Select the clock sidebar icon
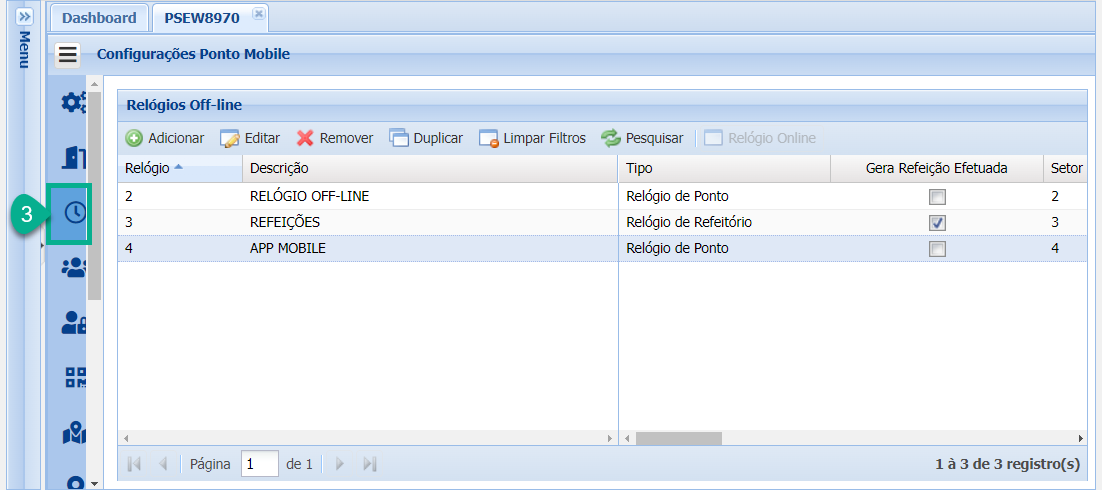This screenshot has height=490, width=1102. coord(74,212)
